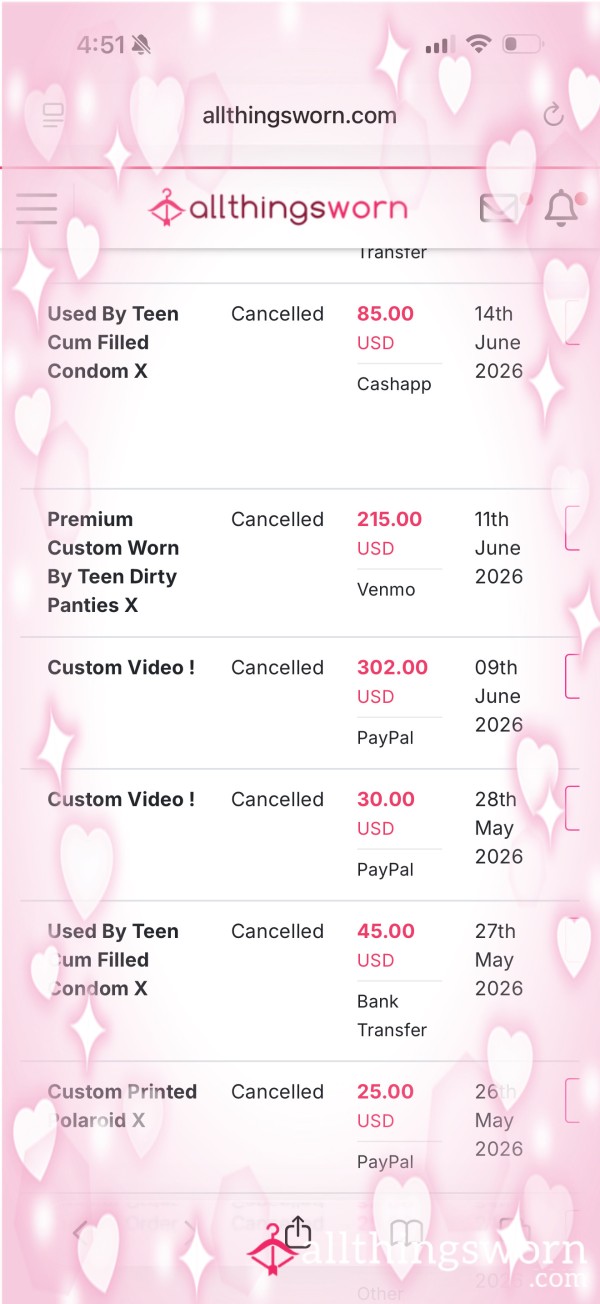Click the allthingsworn logo in the header
The image size is (600, 1304).
(x=278, y=208)
